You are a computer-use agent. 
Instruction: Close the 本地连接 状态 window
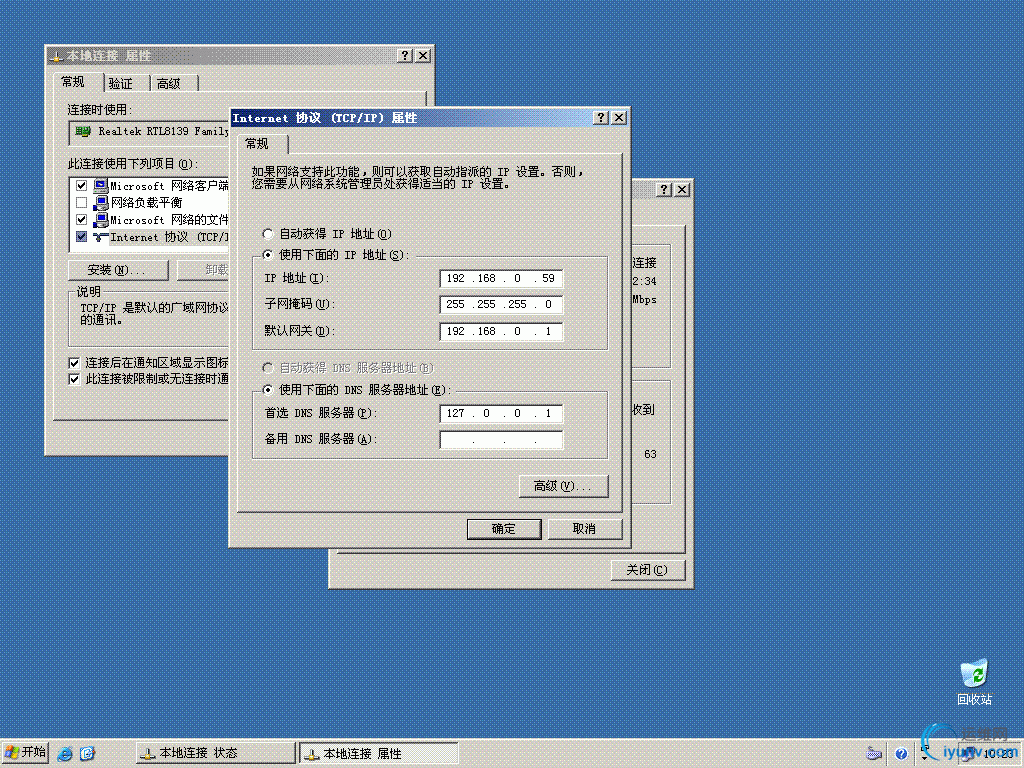682,189
